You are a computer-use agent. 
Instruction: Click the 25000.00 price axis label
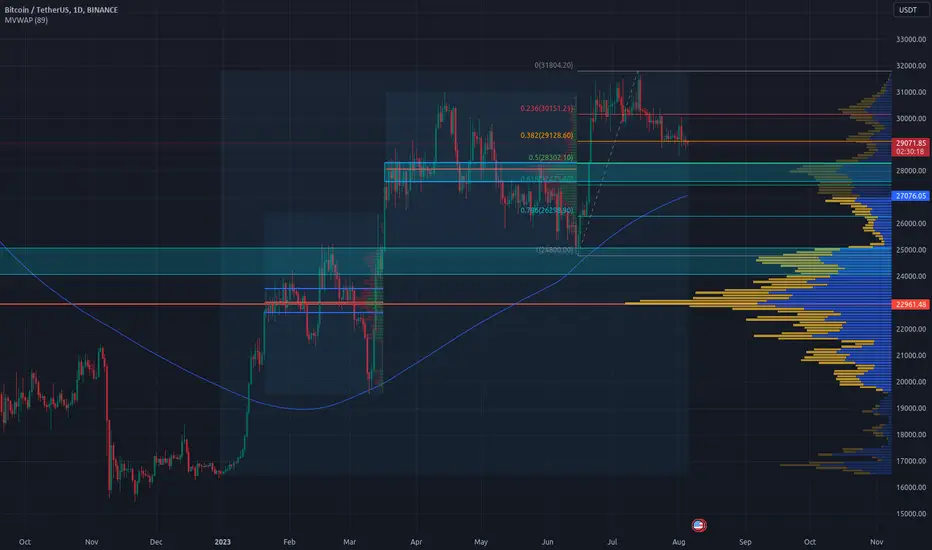911,250
